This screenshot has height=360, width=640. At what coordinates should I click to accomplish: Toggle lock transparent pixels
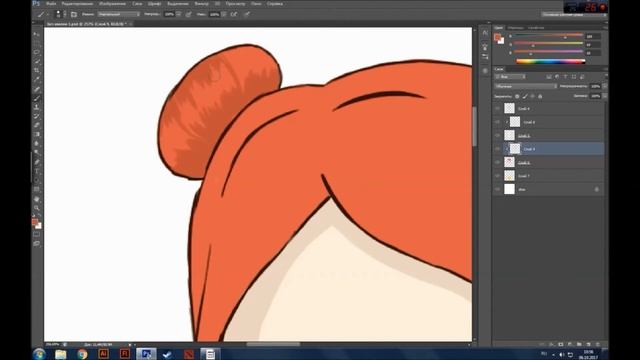point(517,96)
